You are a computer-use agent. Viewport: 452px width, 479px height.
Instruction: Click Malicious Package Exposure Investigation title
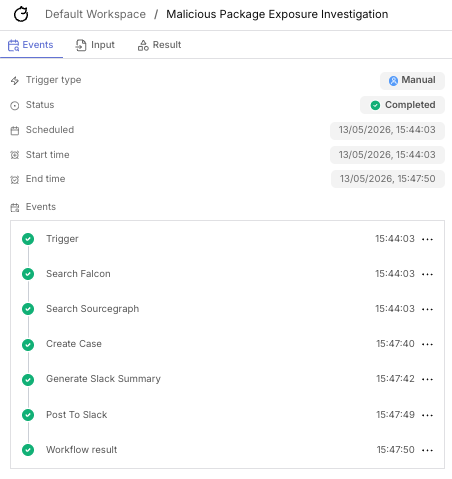[277, 14]
